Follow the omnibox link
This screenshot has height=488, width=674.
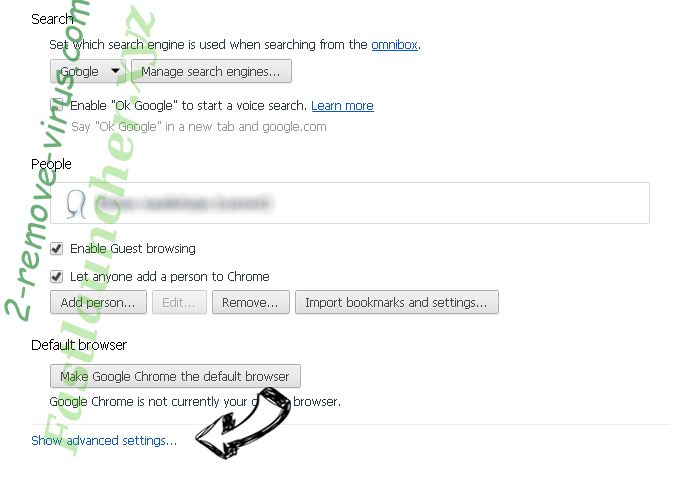pyautogui.click(x=395, y=45)
